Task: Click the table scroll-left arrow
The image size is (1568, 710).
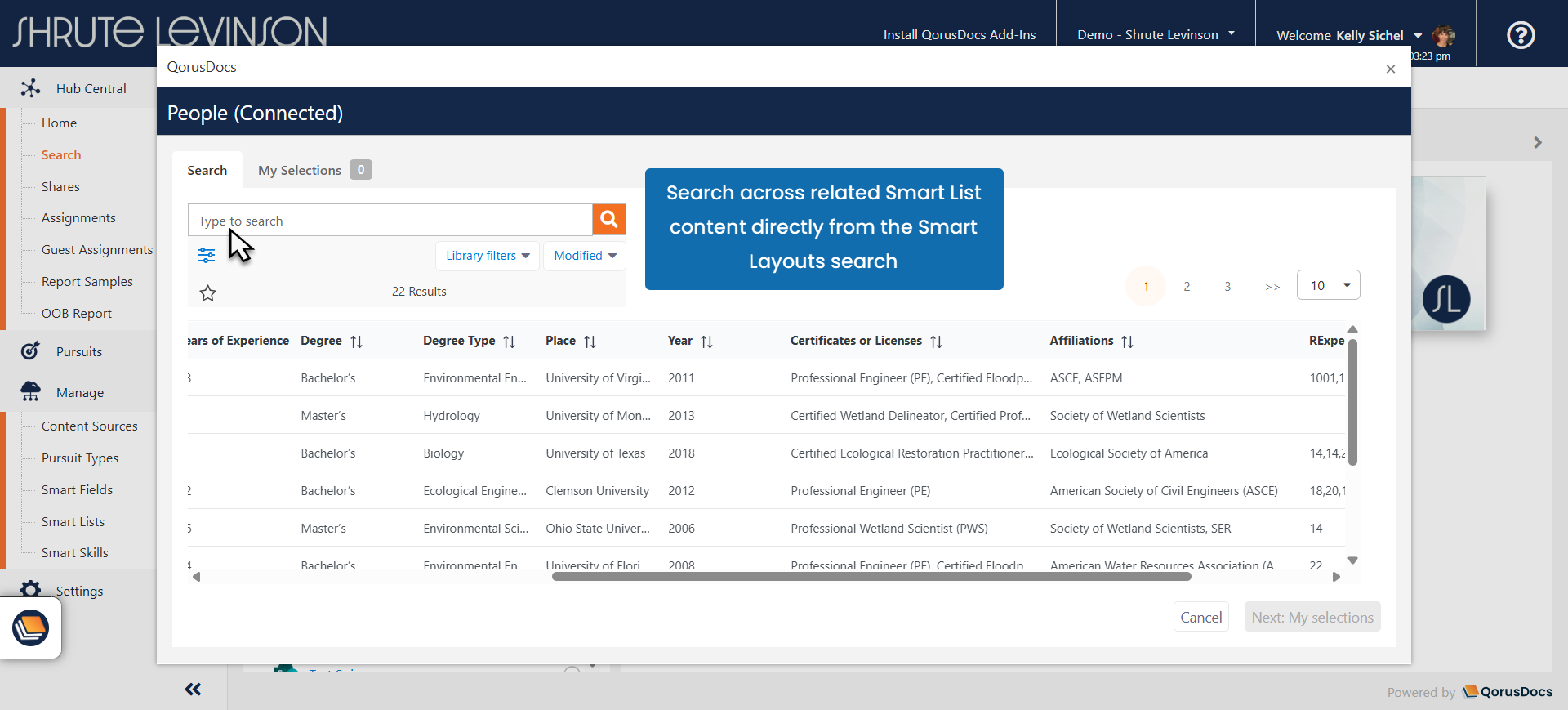Action: click(196, 577)
